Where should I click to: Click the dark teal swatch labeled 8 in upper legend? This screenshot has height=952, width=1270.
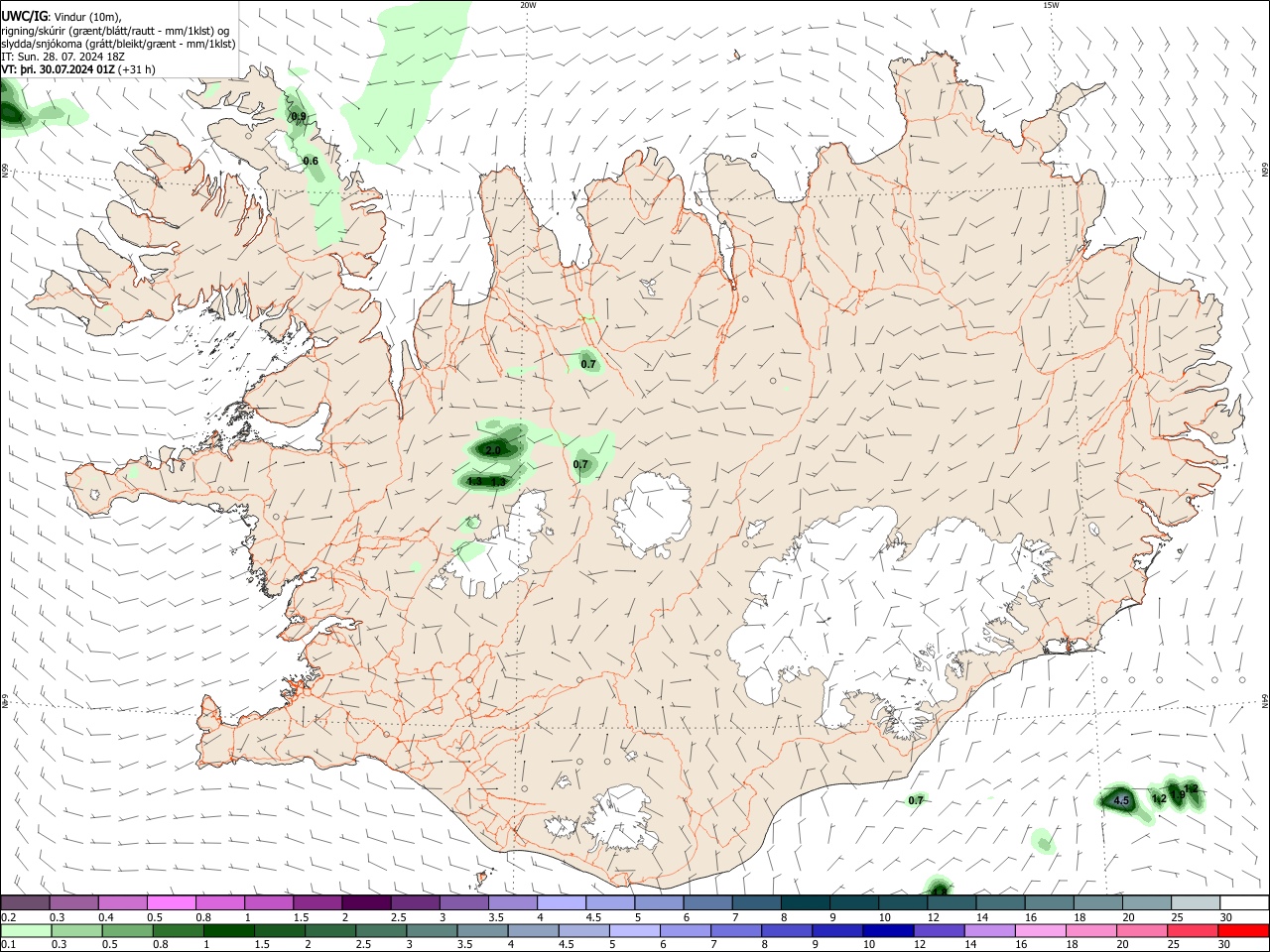click(x=806, y=903)
